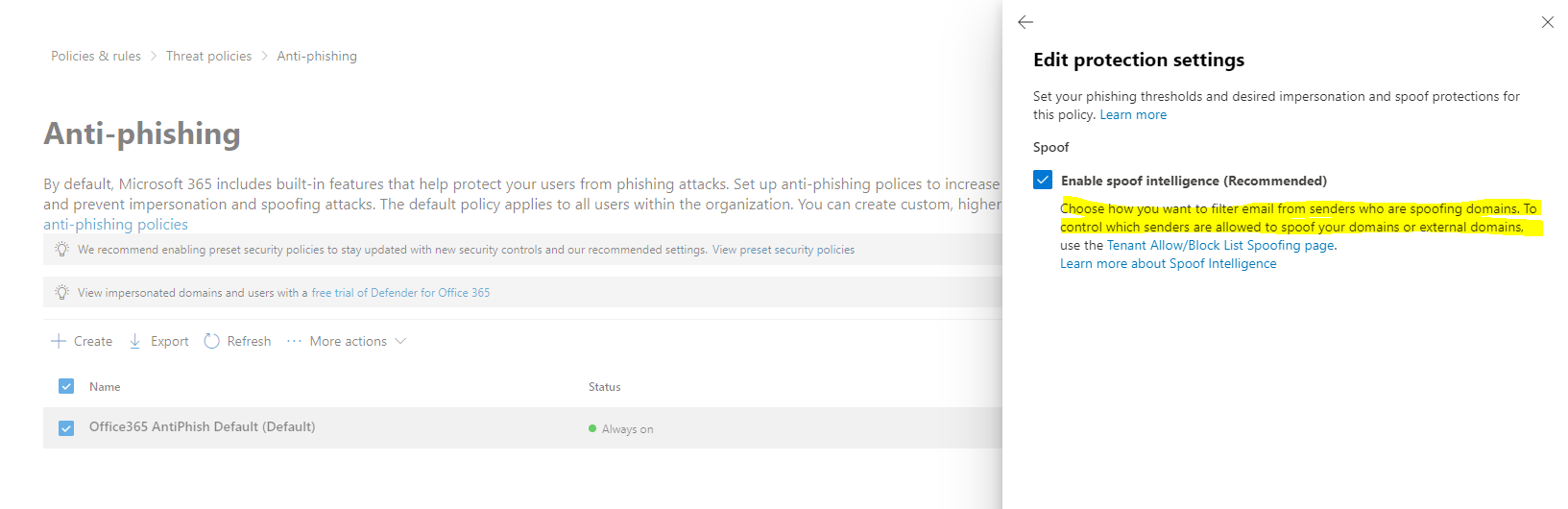Toggle the select-all checkbox in Name header
The height and width of the screenshot is (509, 1568).
click(66, 386)
